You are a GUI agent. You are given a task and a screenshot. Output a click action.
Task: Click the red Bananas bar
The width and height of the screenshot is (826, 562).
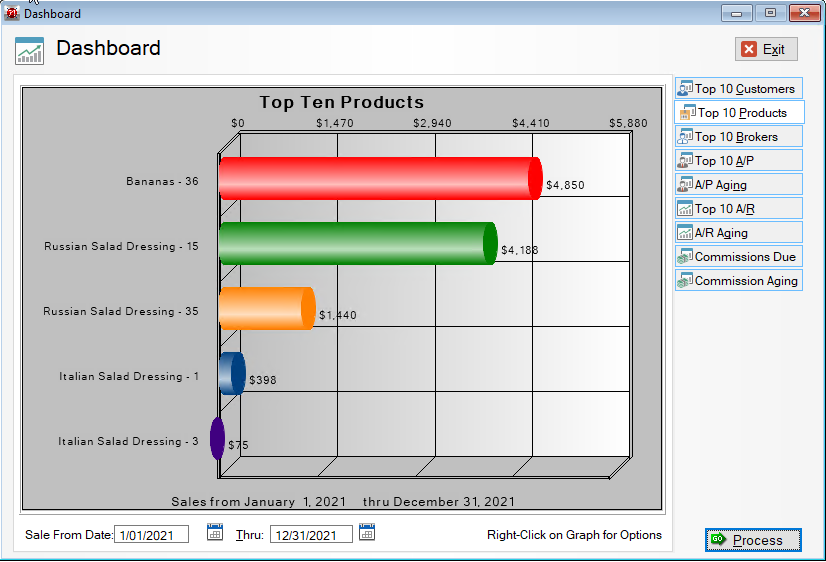(380, 179)
